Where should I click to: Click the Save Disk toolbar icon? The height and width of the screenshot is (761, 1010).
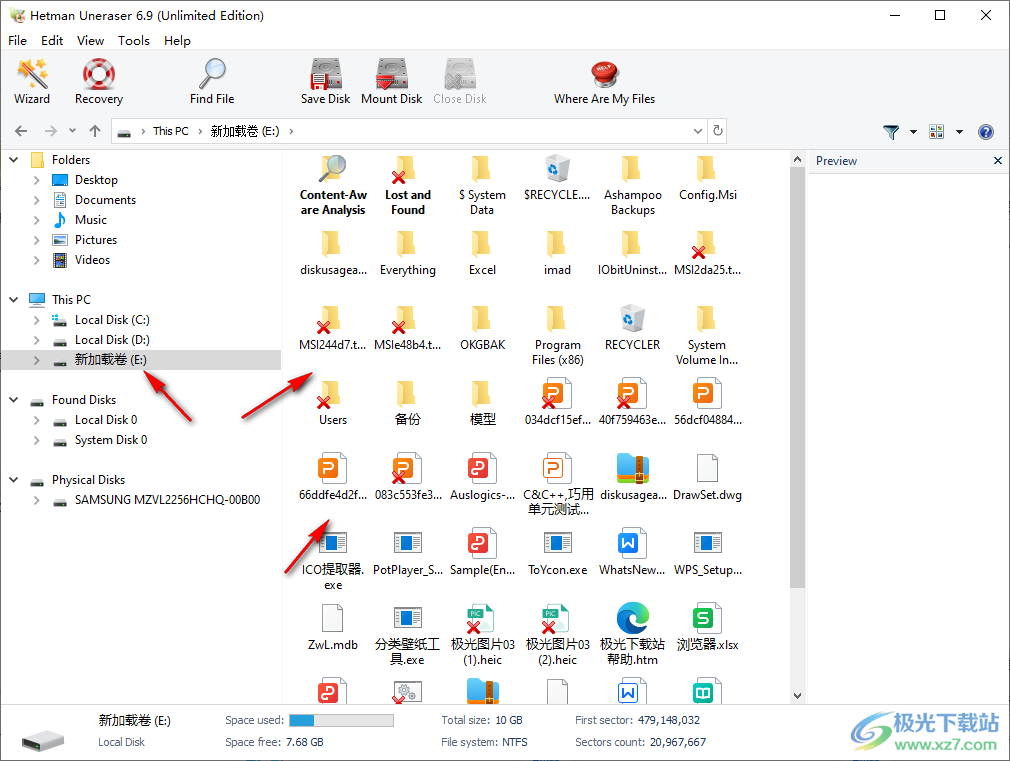pos(326,81)
